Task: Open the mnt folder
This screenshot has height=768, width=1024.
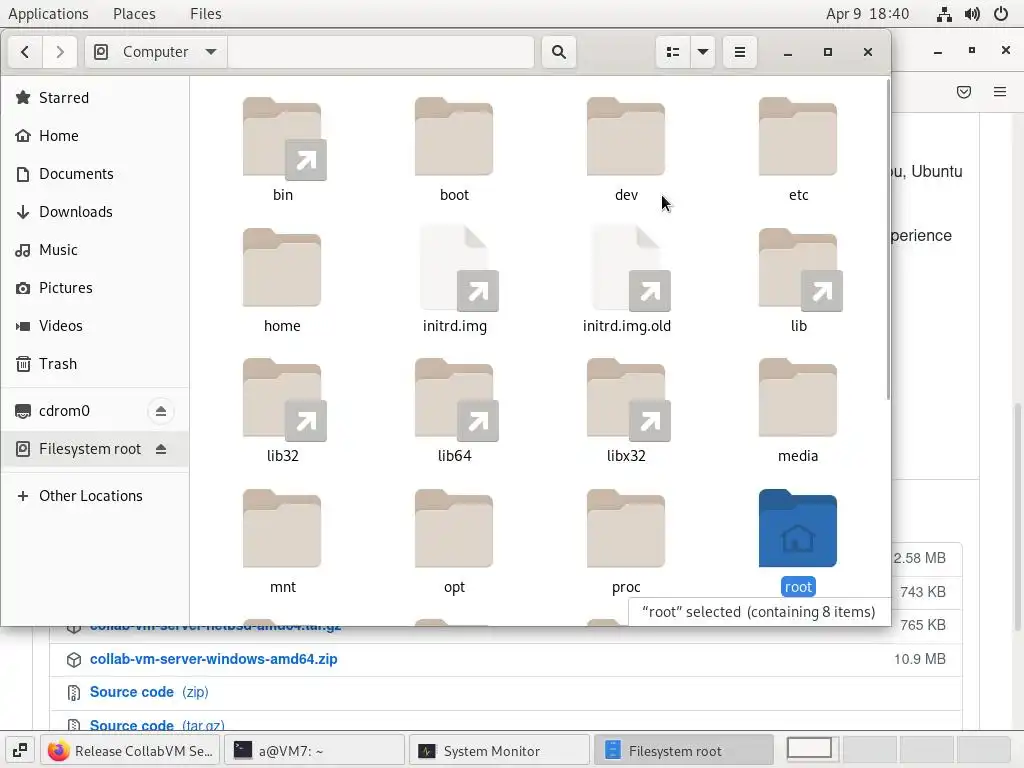Action: point(282,528)
